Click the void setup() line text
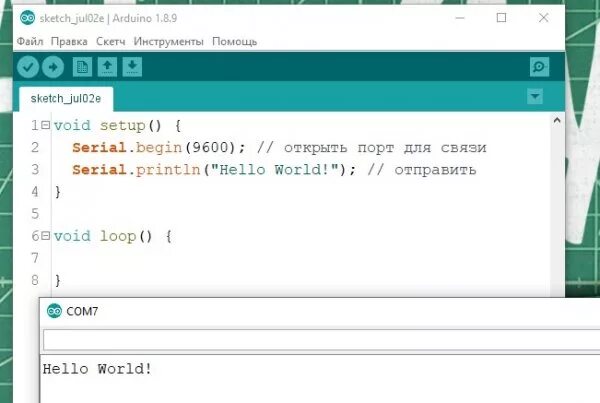Image resolution: width=600 pixels, height=403 pixels. [117, 126]
